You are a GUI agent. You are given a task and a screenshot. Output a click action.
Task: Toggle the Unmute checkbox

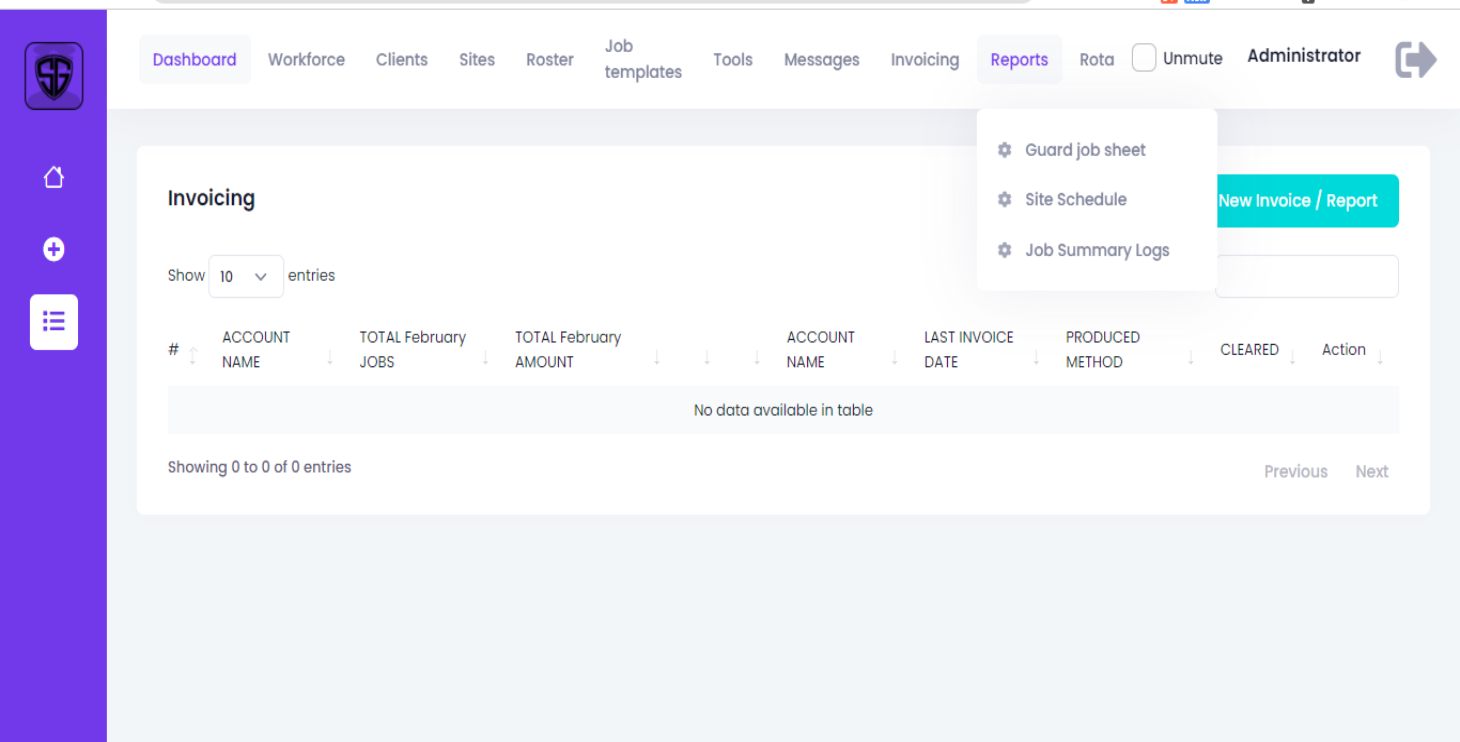[1144, 58]
